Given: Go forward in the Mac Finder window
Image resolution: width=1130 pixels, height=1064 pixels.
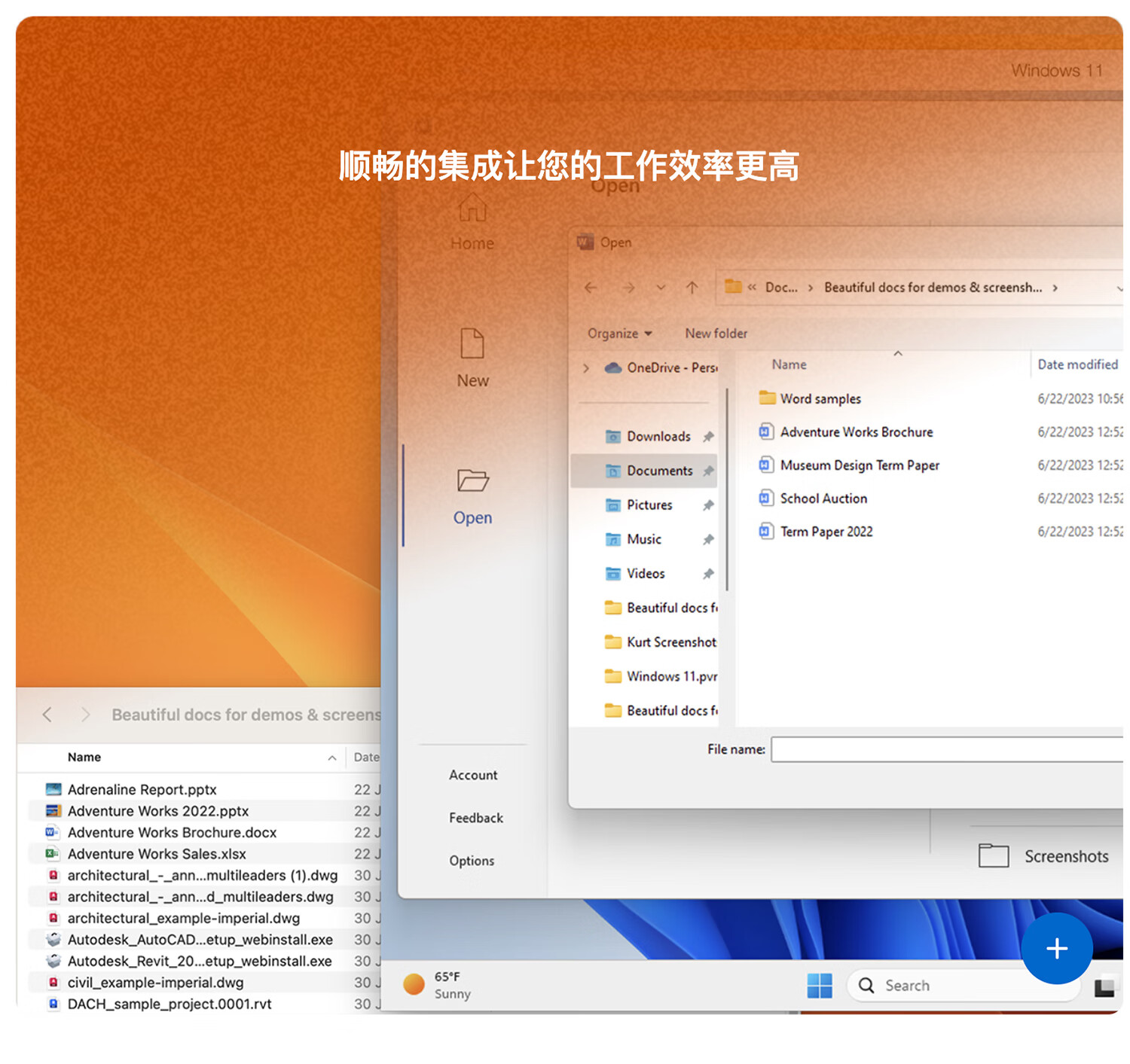Looking at the screenshot, I should (85, 715).
